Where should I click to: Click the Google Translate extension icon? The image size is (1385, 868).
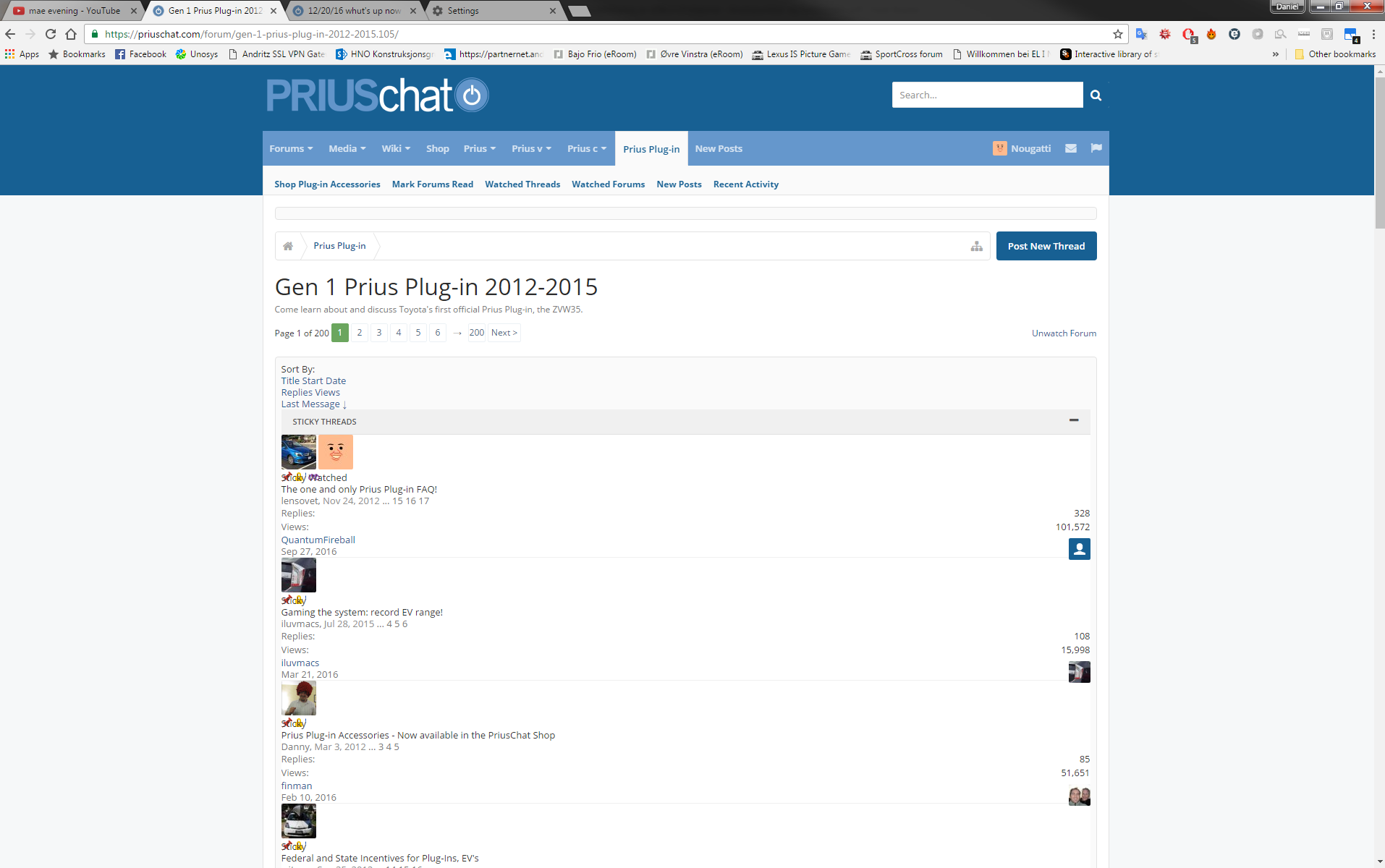(x=1142, y=34)
